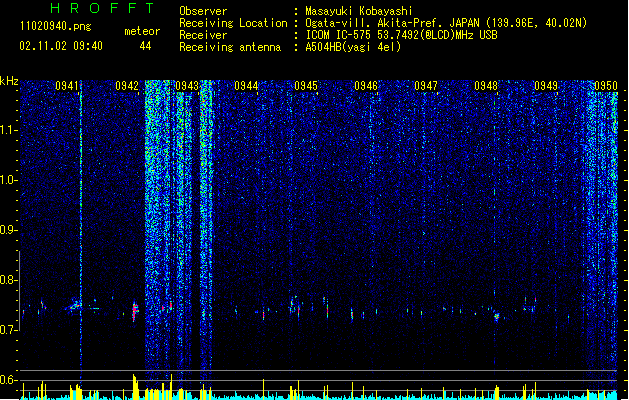The width and height of the screenshot is (629, 400).
Task: Click the 0.8 kHz axis label
Action: click(x=9, y=280)
